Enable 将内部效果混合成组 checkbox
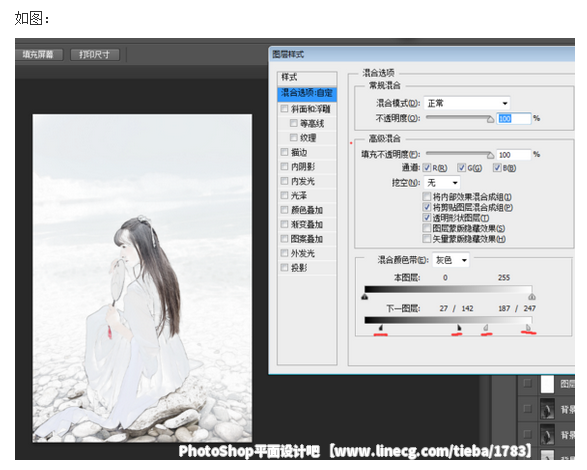 (x=426, y=197)
